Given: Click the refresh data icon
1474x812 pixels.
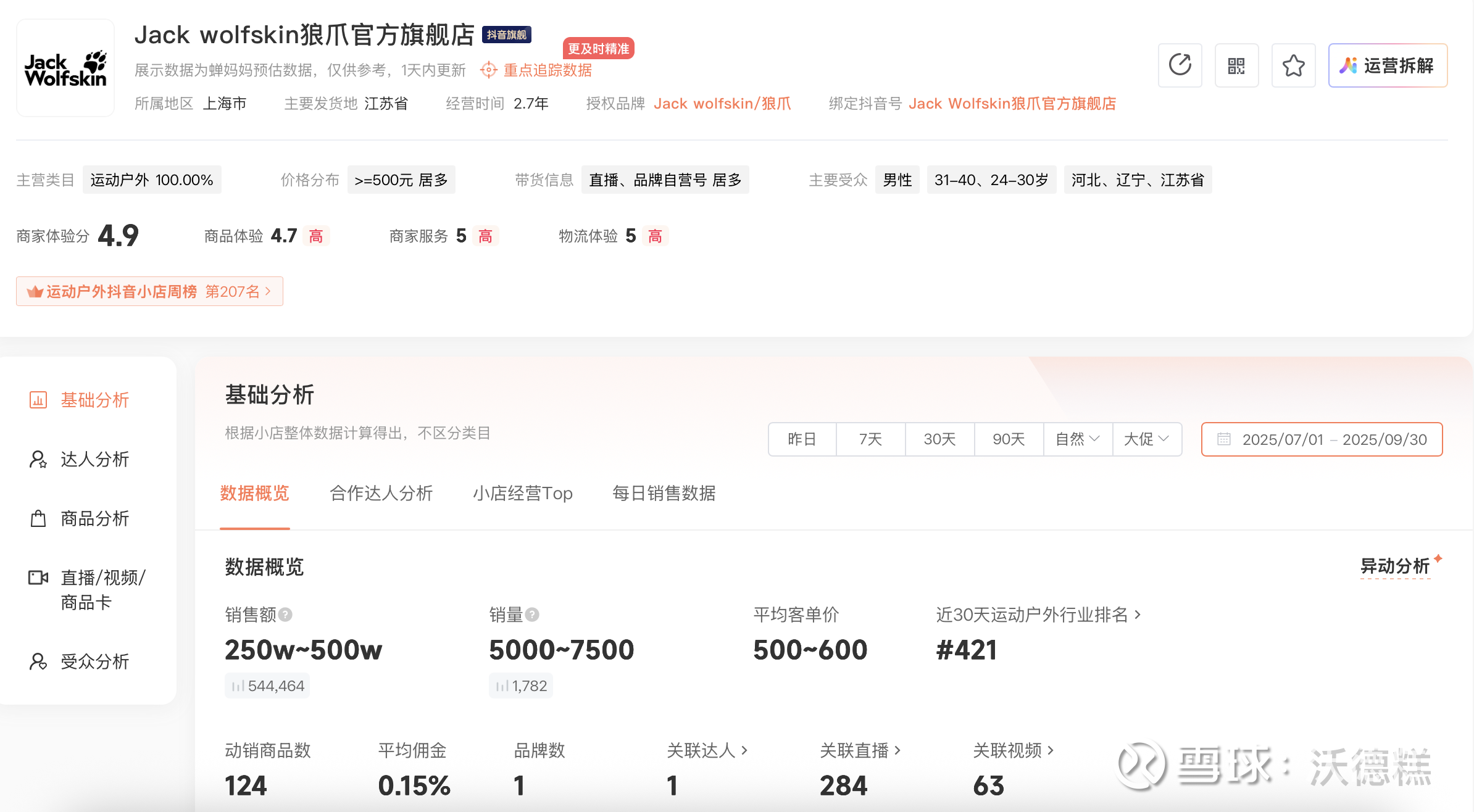Looking at the screenshot, I should pyautogui.click(x=1180, y=65).
